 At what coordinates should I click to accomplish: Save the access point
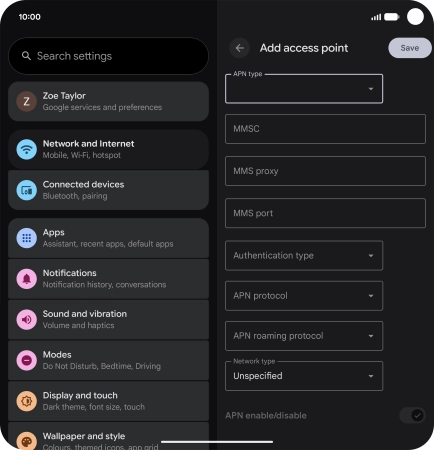coord(410,48)
